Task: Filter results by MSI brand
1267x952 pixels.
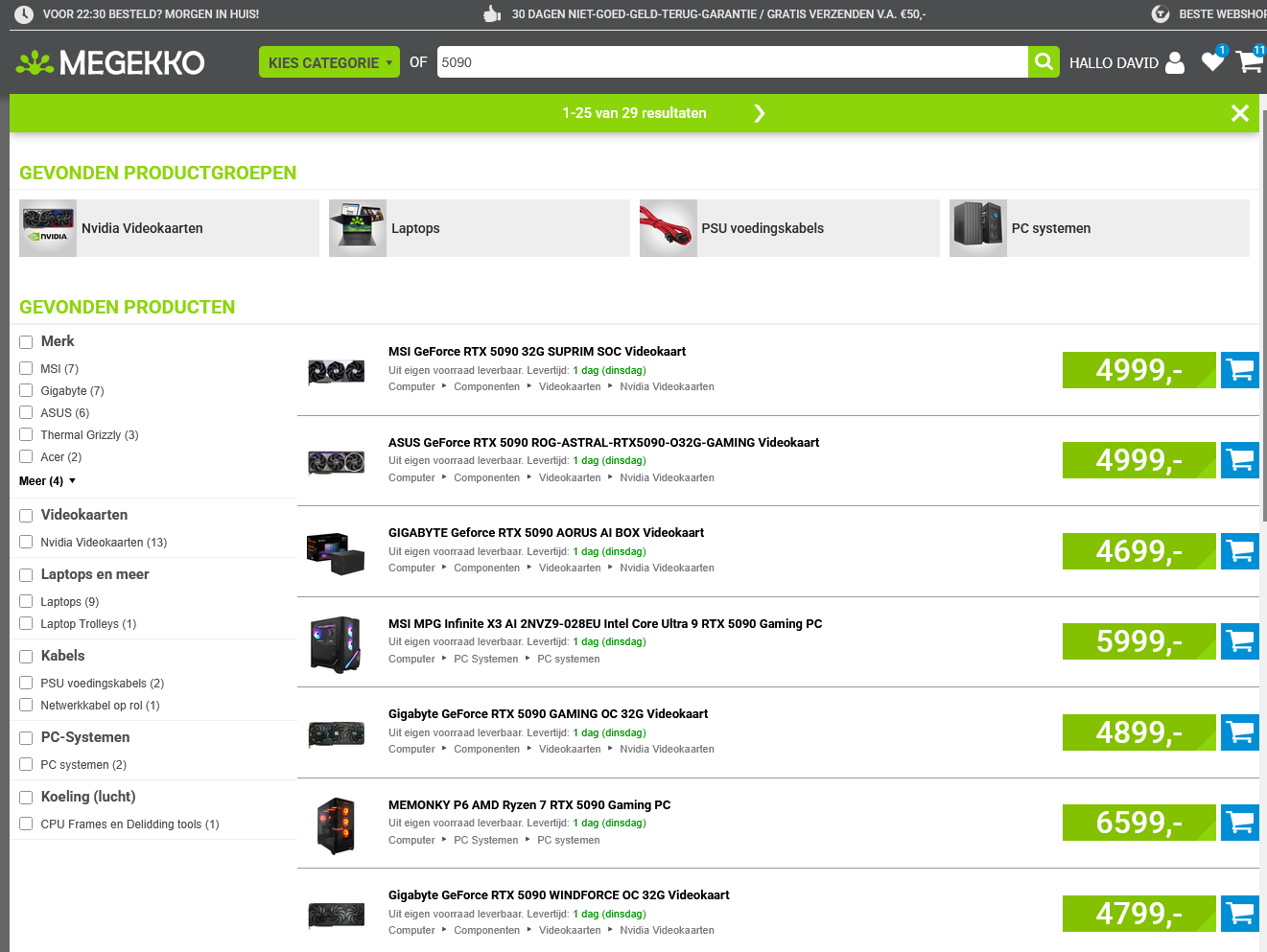Action: coord(26,368)
